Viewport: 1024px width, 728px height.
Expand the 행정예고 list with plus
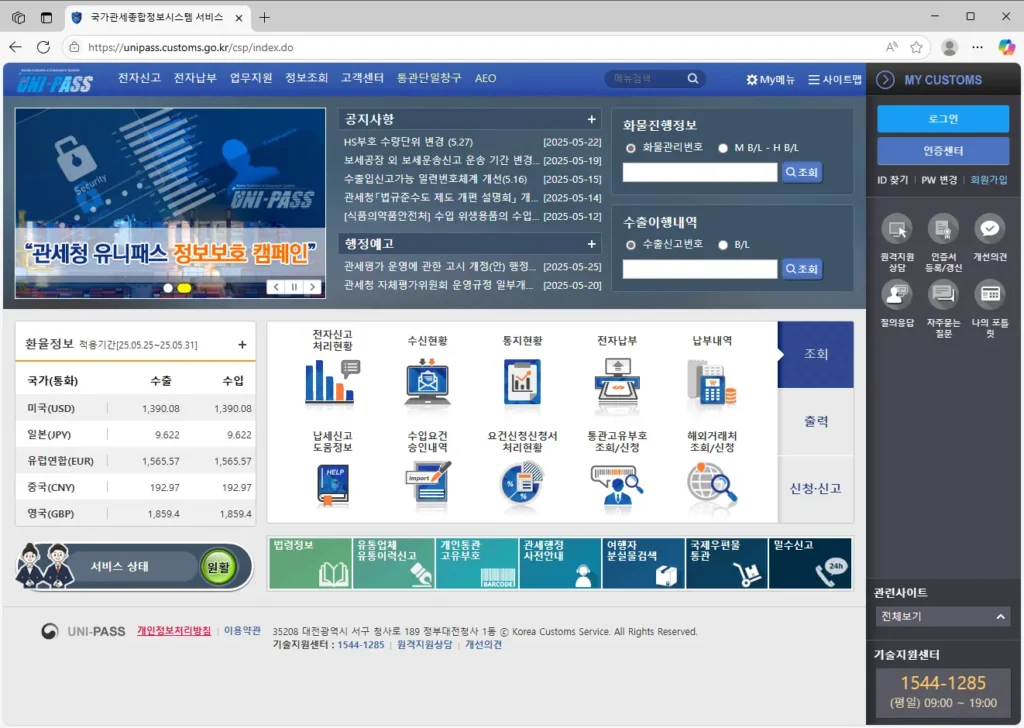[x=591, y=244]
